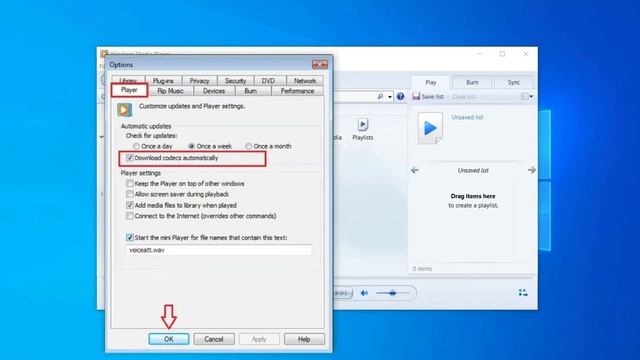Click the seek bar in Media Player
The width and height of the screenshot is (640, 360).
point(433,278)
